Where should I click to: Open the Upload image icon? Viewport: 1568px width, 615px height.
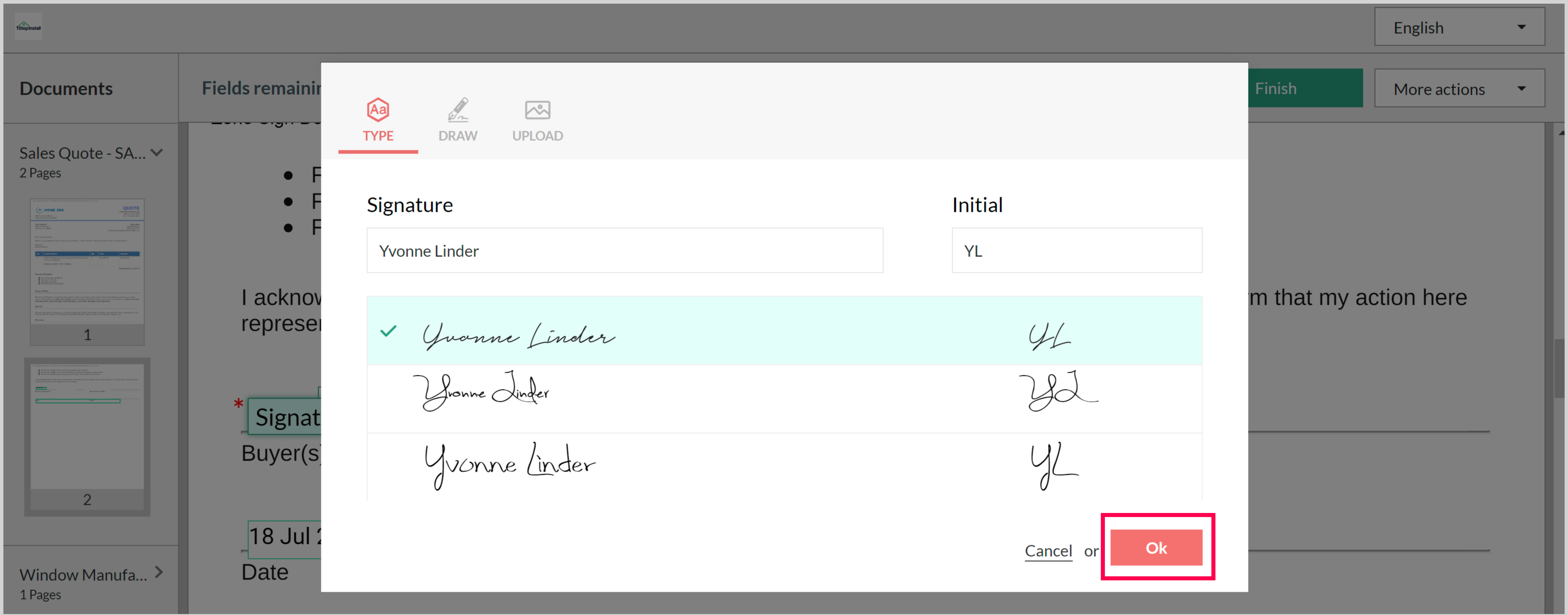537,110
